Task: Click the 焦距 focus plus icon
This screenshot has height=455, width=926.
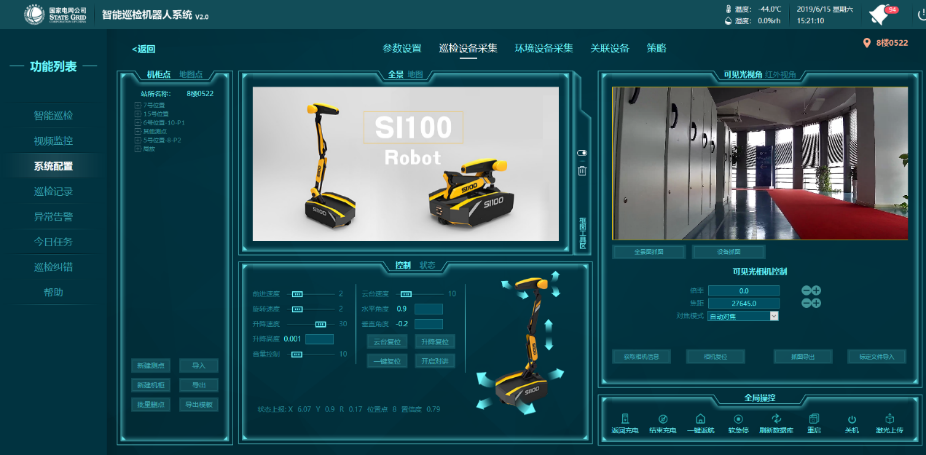Action: click(x=816, y=303)
